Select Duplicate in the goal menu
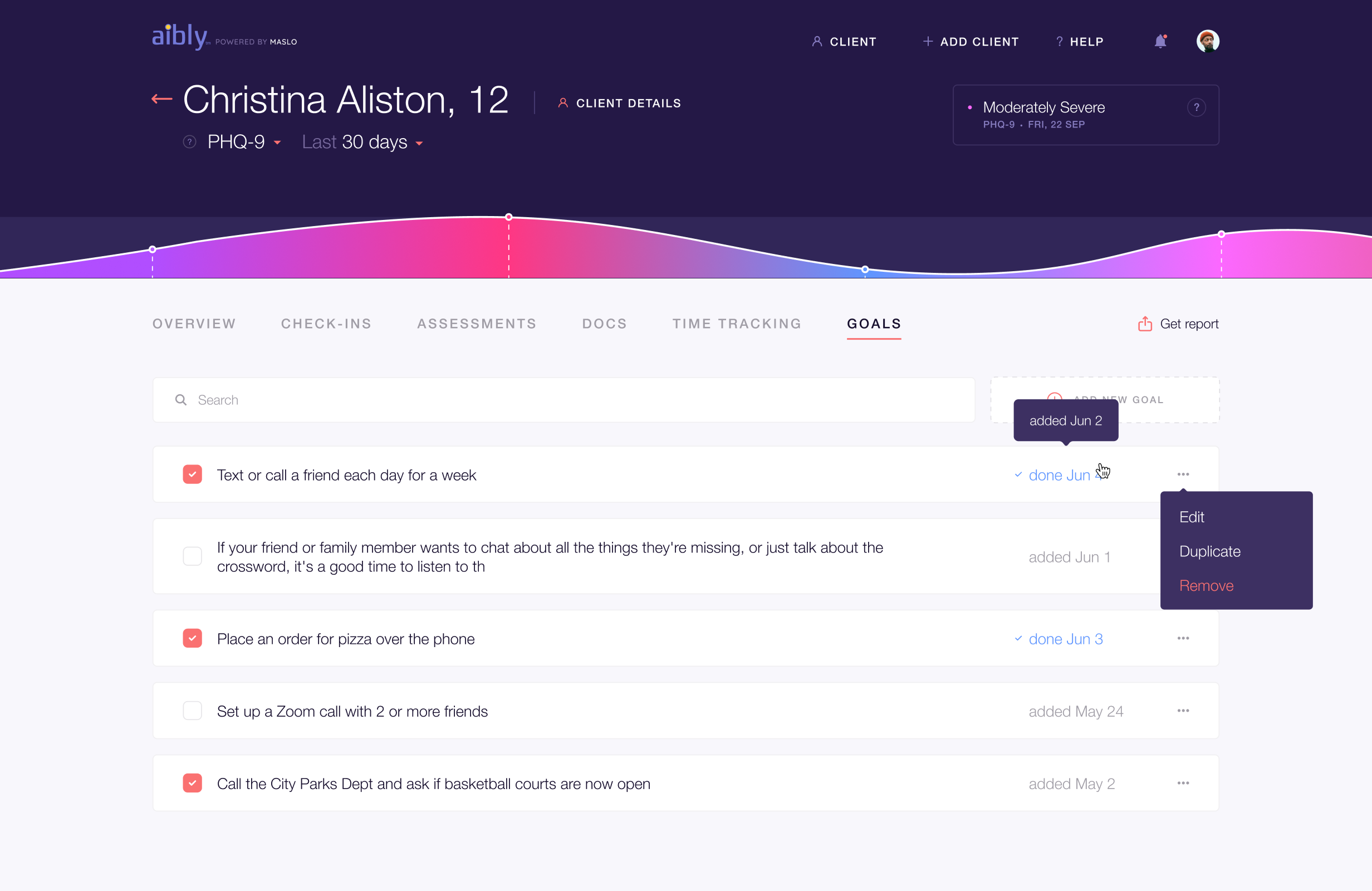This screenshot has width=1372, height=891. click(x=1209, y=551)
